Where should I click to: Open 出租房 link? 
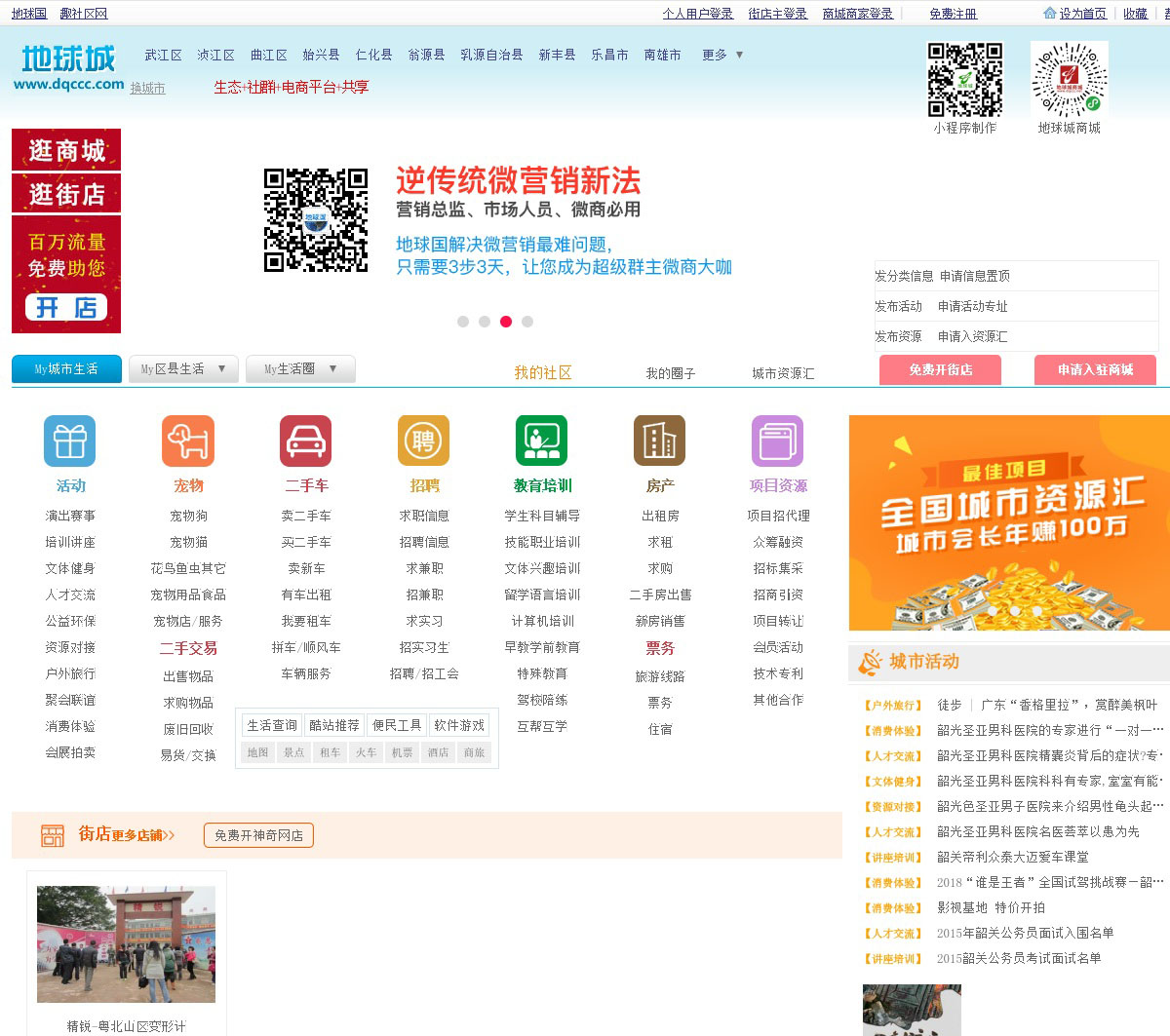click(660, 517)
